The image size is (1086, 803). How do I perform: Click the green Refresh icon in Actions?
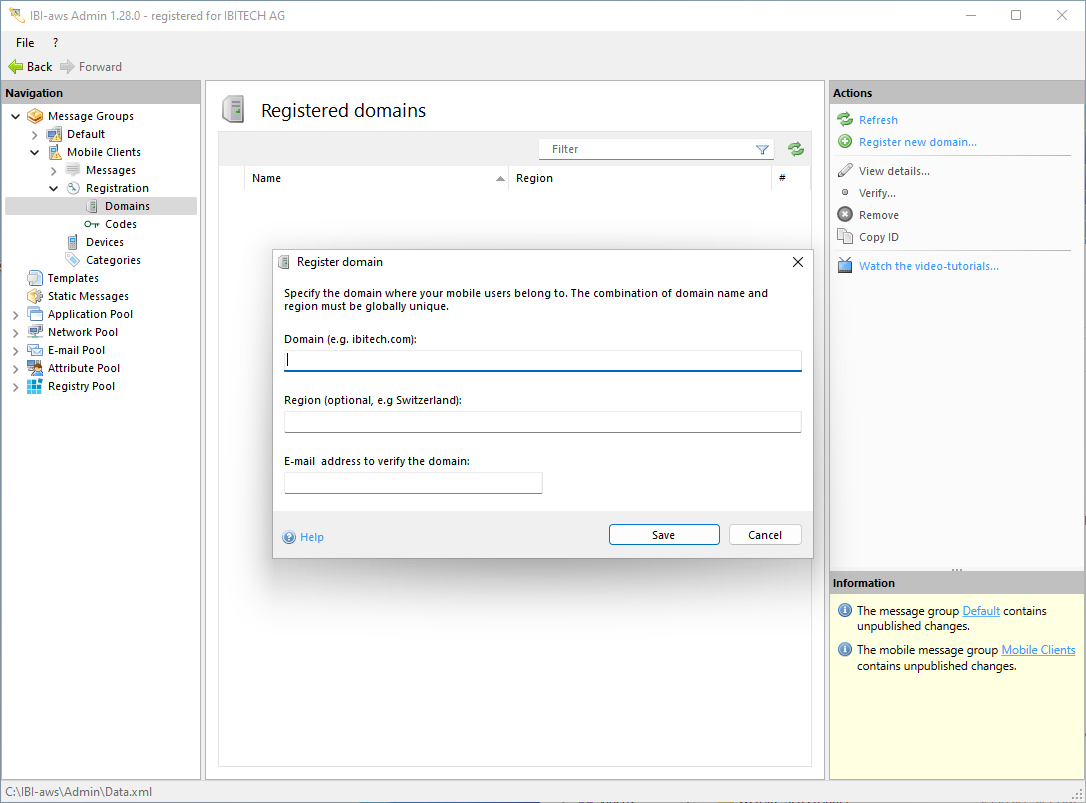click(845, 120)
